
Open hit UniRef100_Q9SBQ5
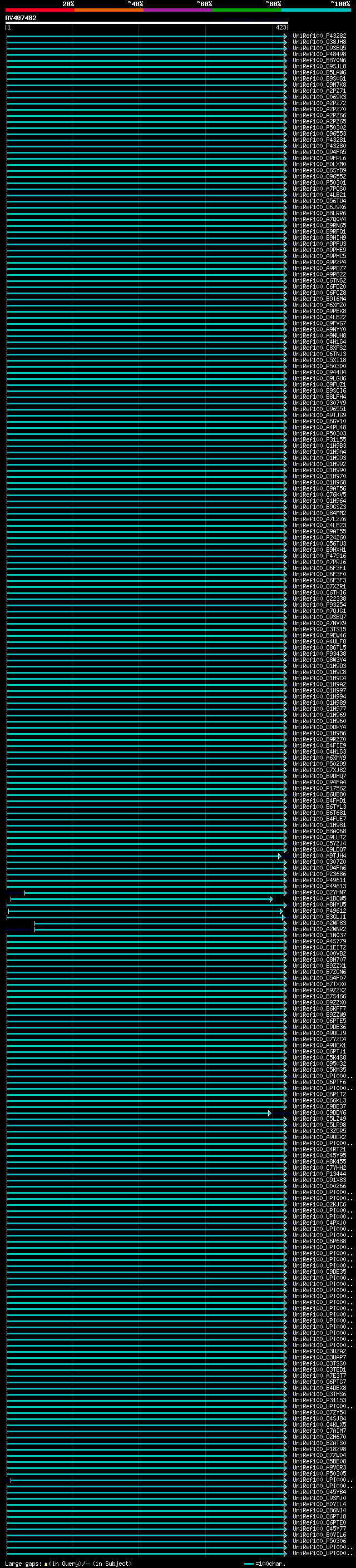point(319,48)
